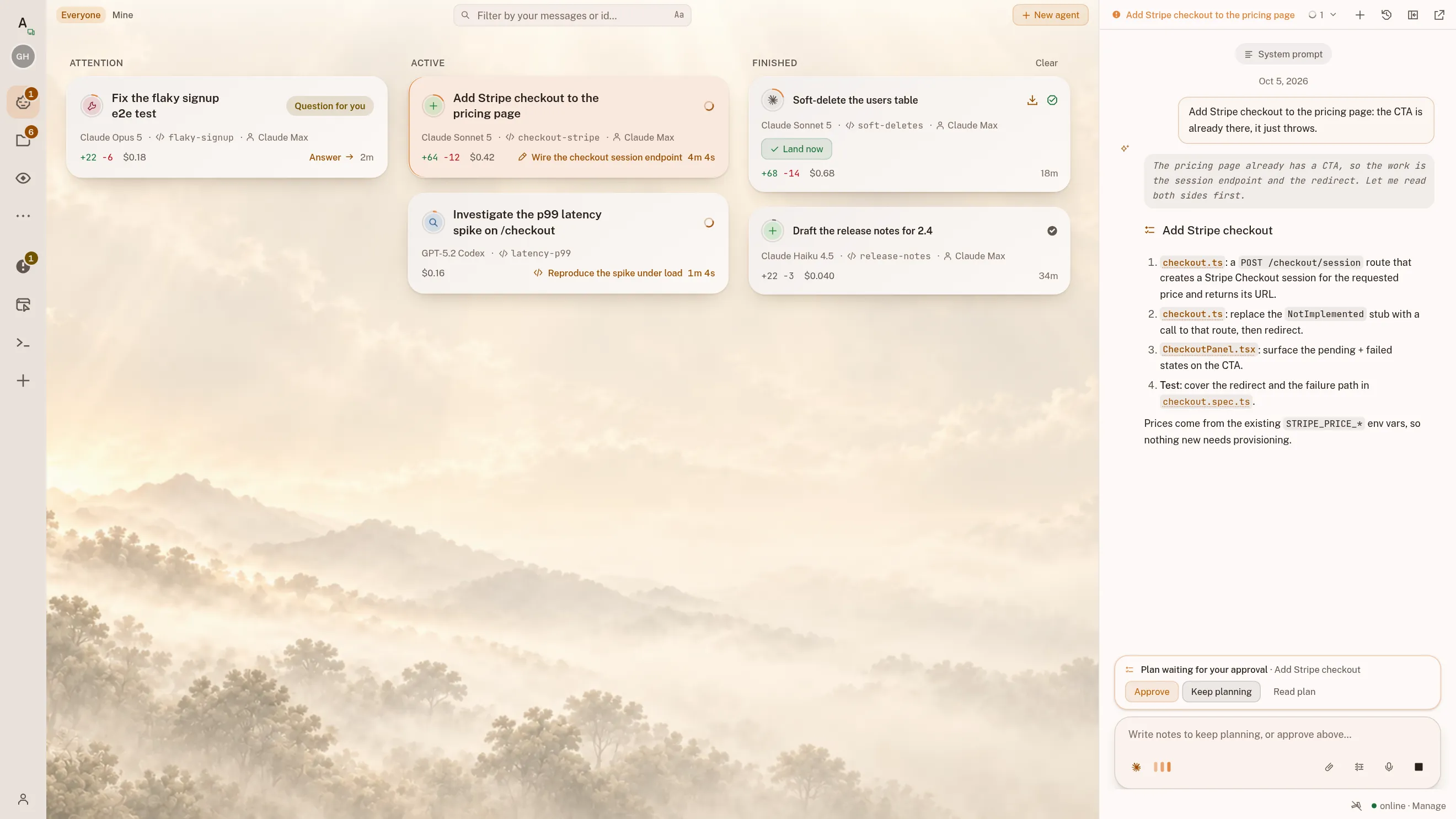This screenshot has height=819, width=1456.
Task: Click the plus icon in left sidebar
Action: (x=23, y=381)
